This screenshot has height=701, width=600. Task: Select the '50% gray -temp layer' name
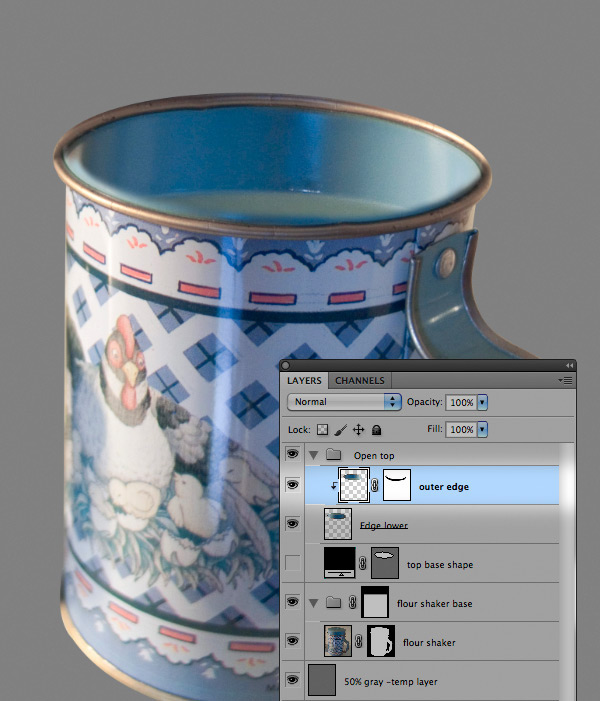point(391,682)
